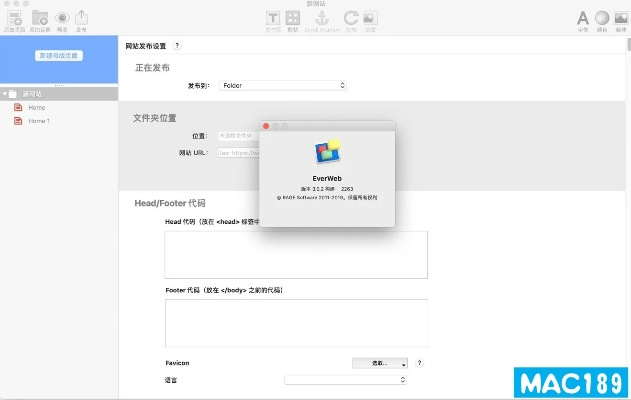Open the colors wheel icon
This screenshot has width=631, height=400.
602,17
